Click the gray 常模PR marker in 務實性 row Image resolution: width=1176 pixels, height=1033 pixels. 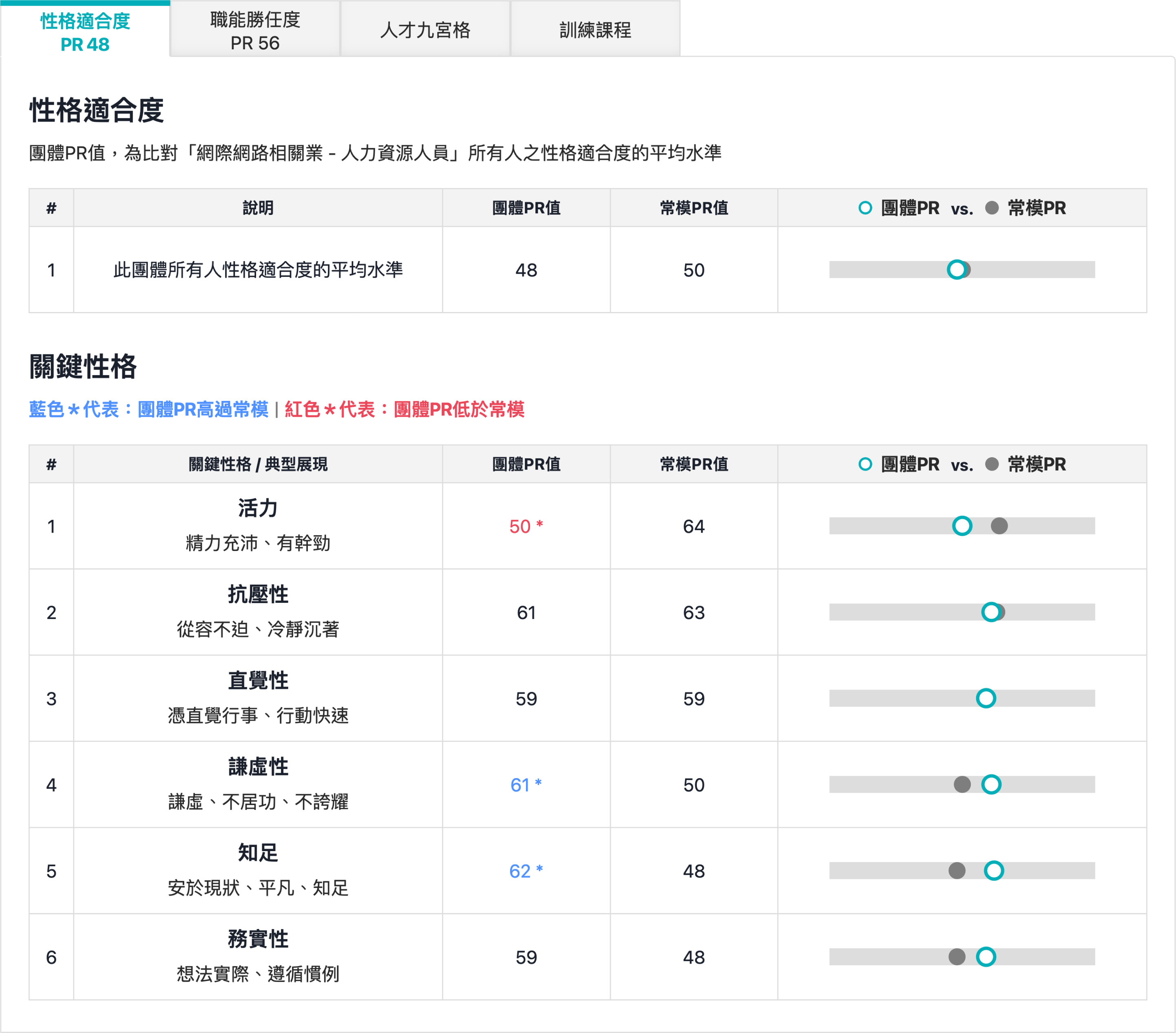[x=957, y=957]
